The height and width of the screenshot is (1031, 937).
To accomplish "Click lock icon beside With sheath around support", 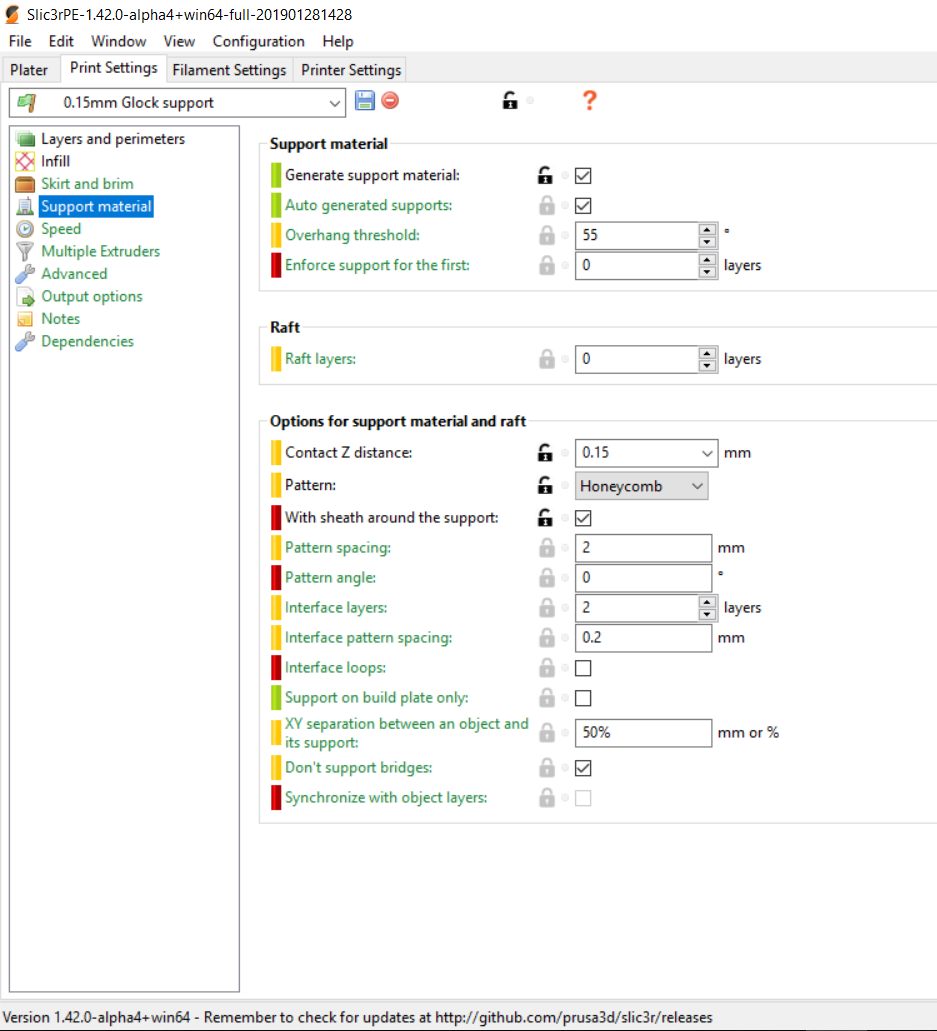I will coord(545,518).
